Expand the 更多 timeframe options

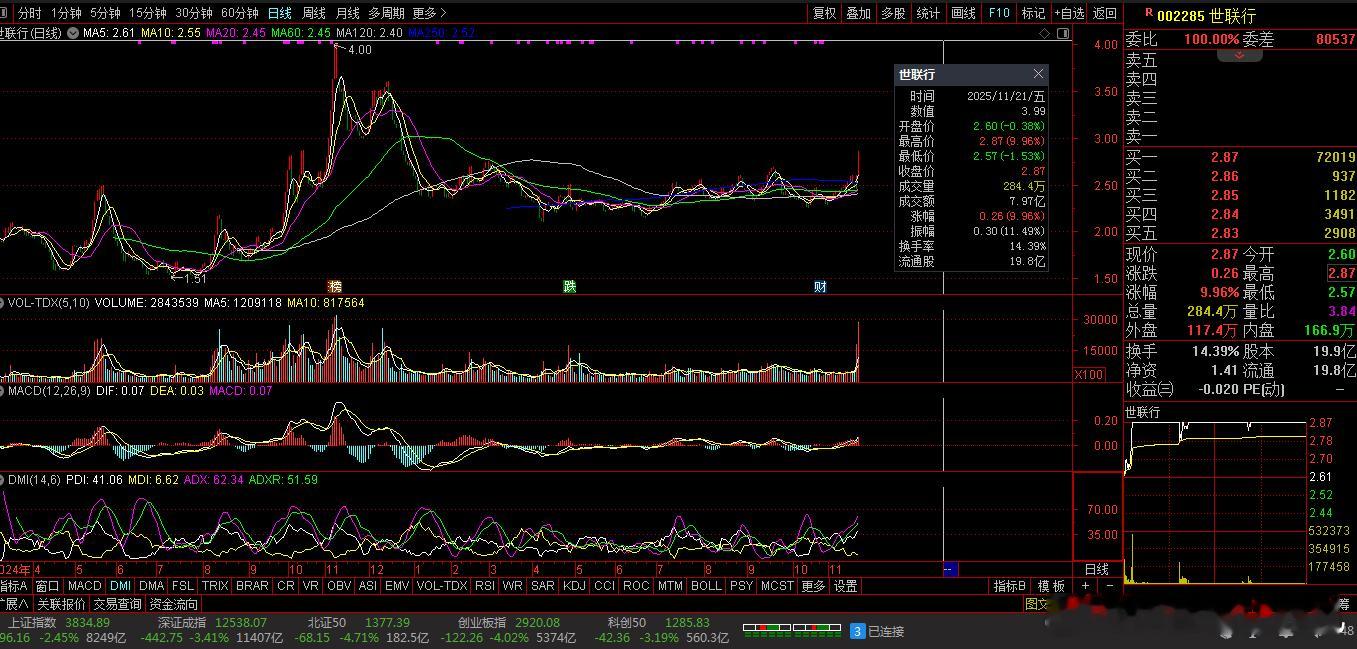pyautogui.click(x=429, y=13)
